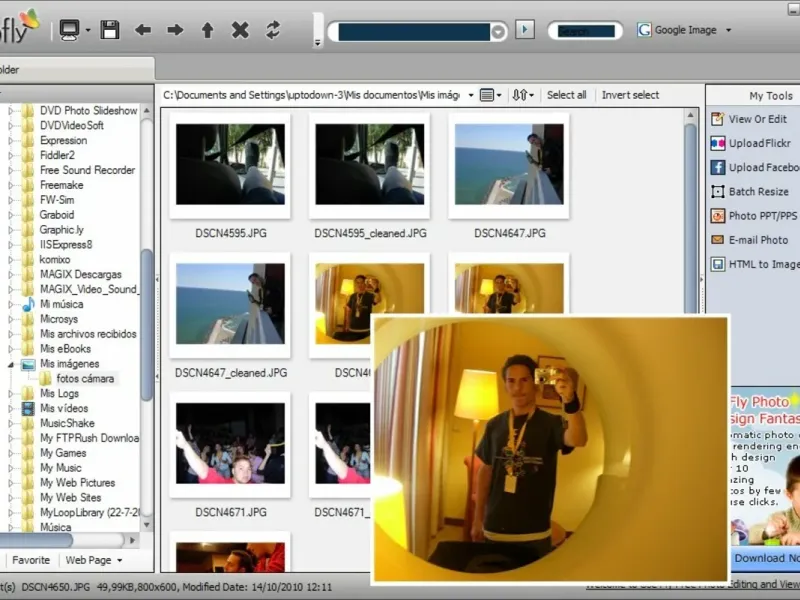Click the up arrow folder navigation icon
Image resolution: width=800 pixels, height=600 pixels.
[x=208, y=30]
